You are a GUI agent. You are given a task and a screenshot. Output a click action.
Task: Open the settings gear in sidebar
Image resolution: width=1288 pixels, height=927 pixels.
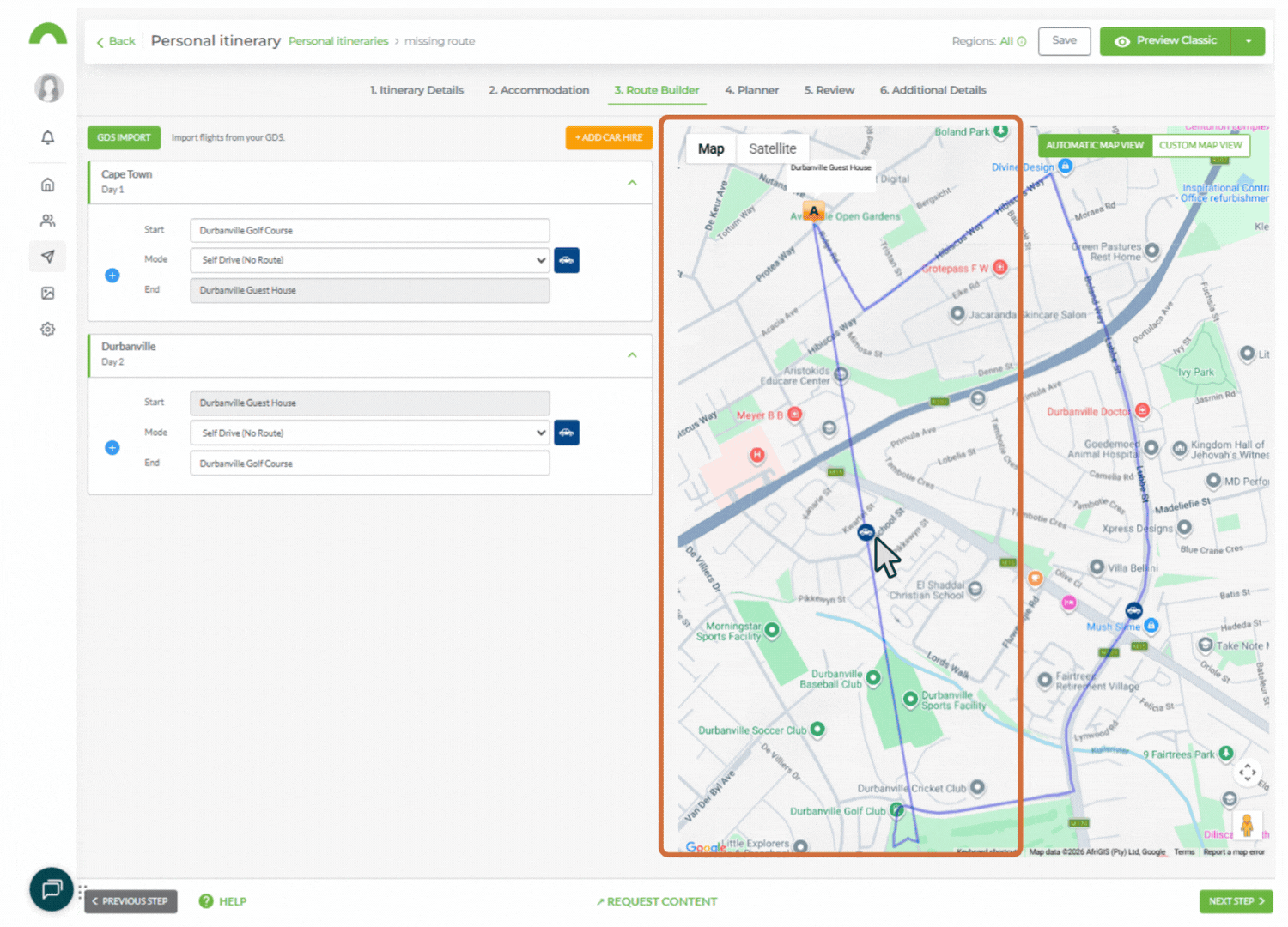[48, 329]
